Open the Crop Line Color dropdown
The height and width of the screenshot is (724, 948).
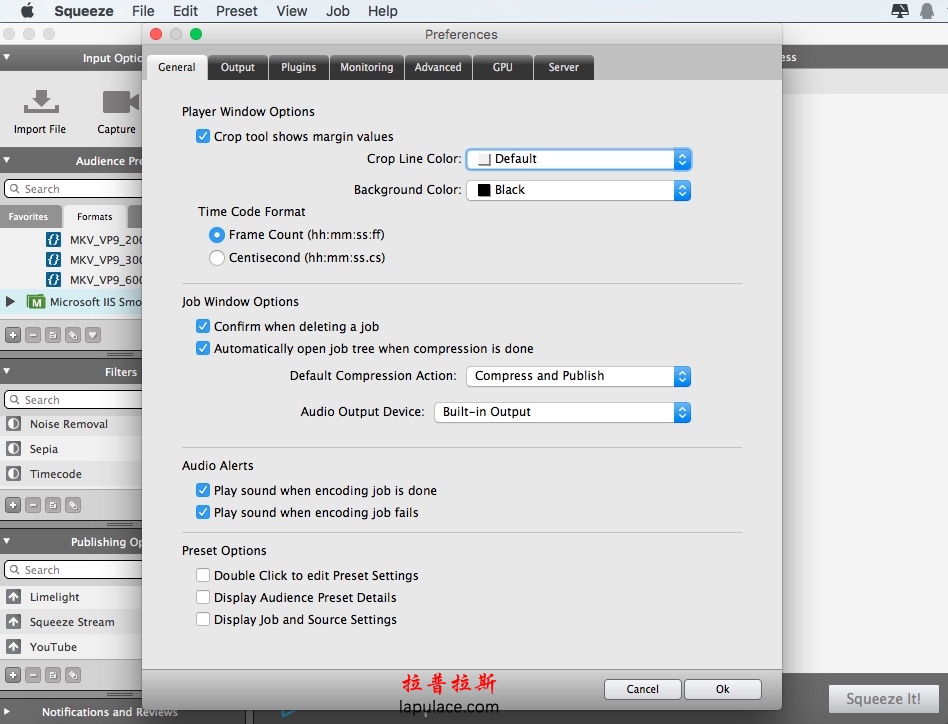coord(579,159)
